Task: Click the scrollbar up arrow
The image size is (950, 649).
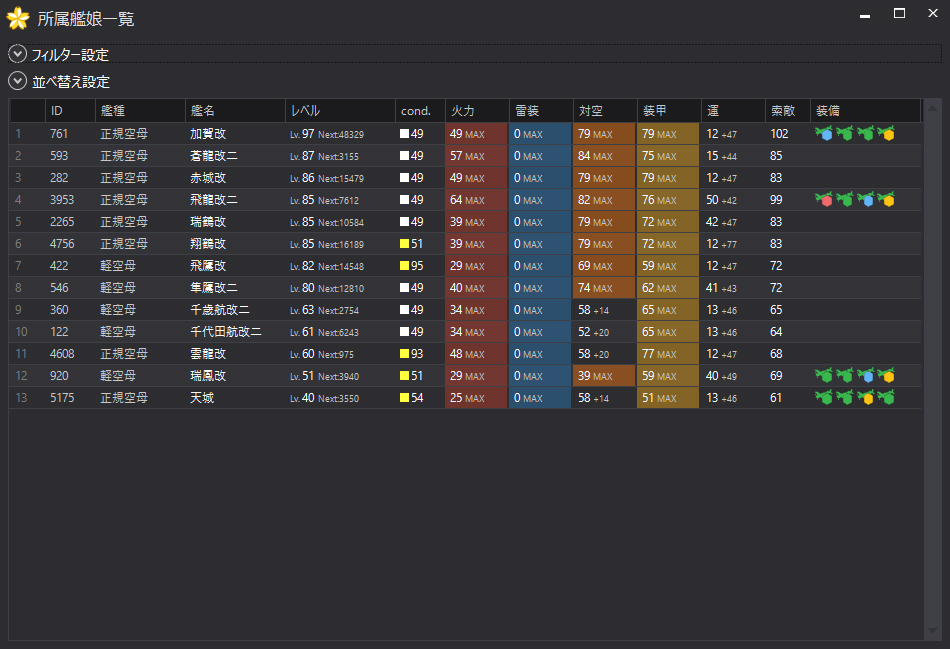Action: click(x=932, y=108)
